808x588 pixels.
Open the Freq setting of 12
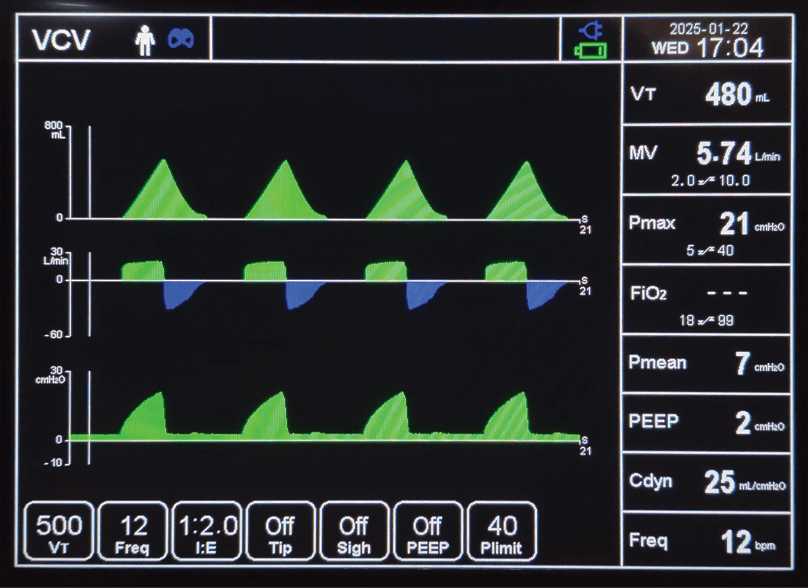133,529
